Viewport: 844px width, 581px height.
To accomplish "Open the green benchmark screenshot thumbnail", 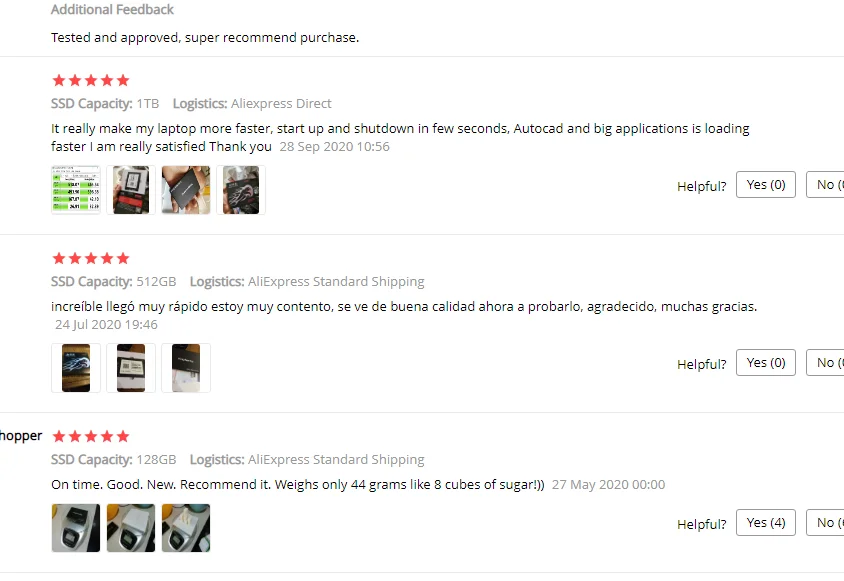I will pos(76,190).
